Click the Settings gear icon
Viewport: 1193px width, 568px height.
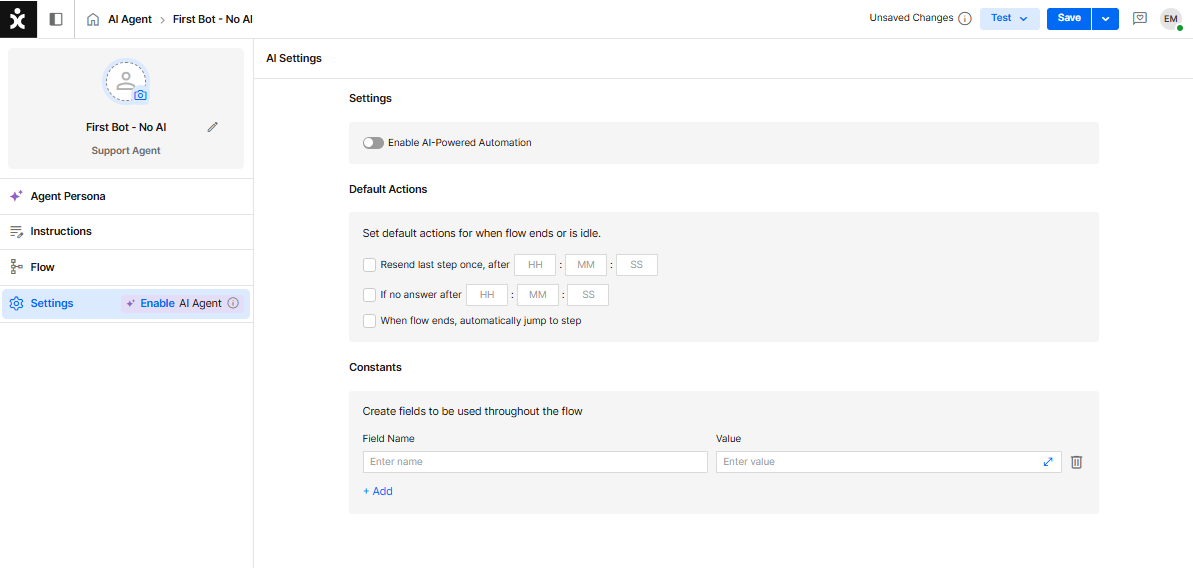[16, 303]
